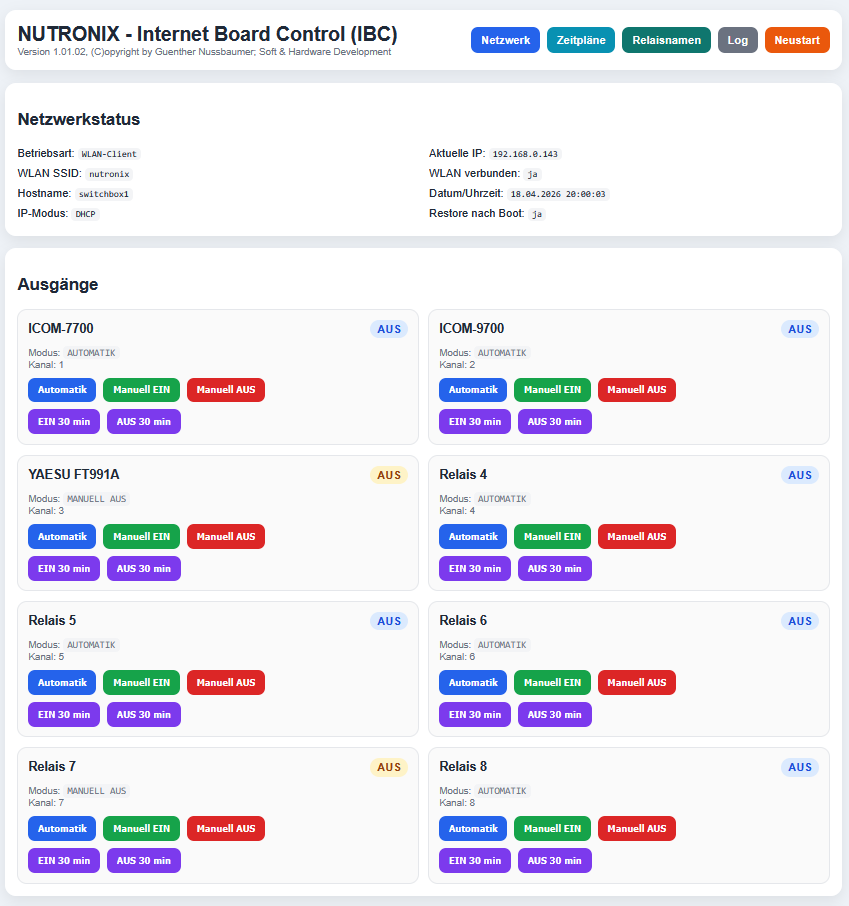Turn ICOM-9700 off with Manuell AUS
Screen dimensions: 849x906
(636, 390)
